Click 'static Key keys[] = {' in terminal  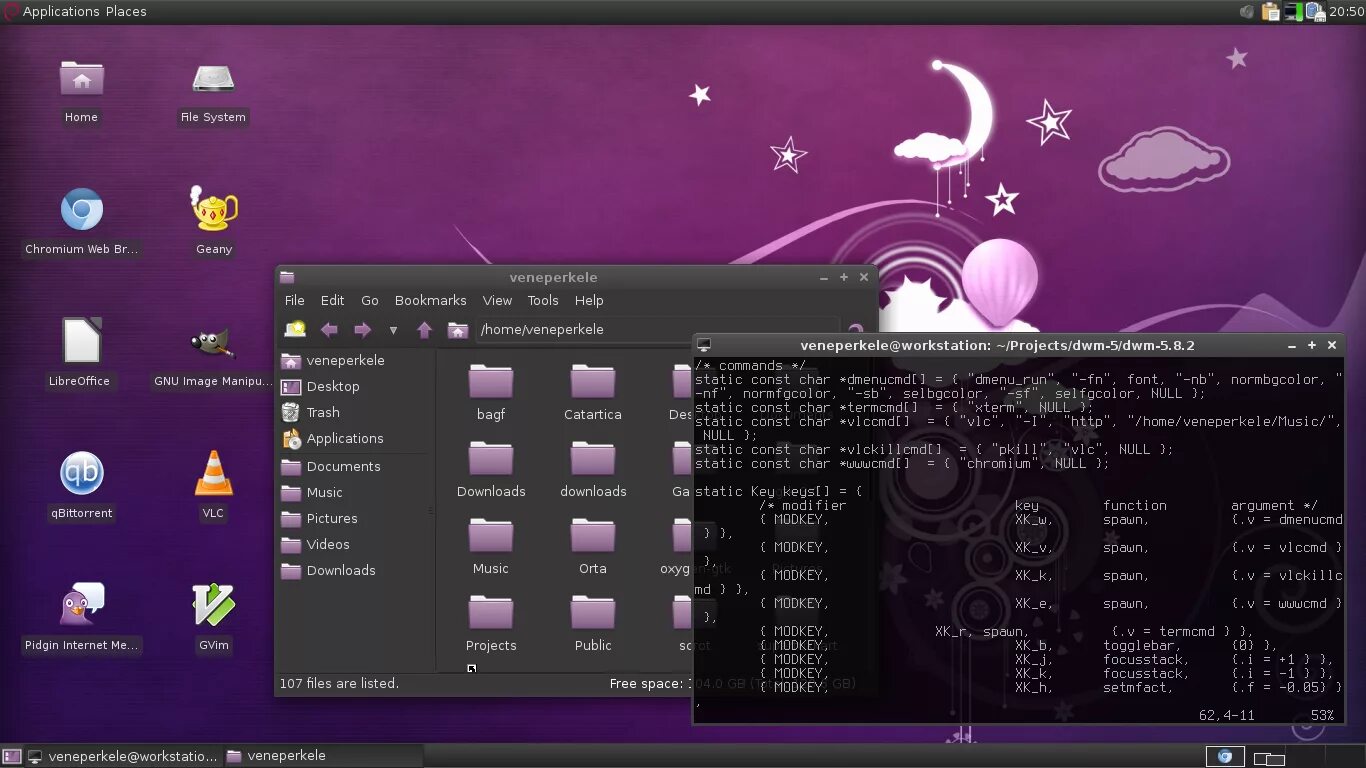click(x=778, y=491)
